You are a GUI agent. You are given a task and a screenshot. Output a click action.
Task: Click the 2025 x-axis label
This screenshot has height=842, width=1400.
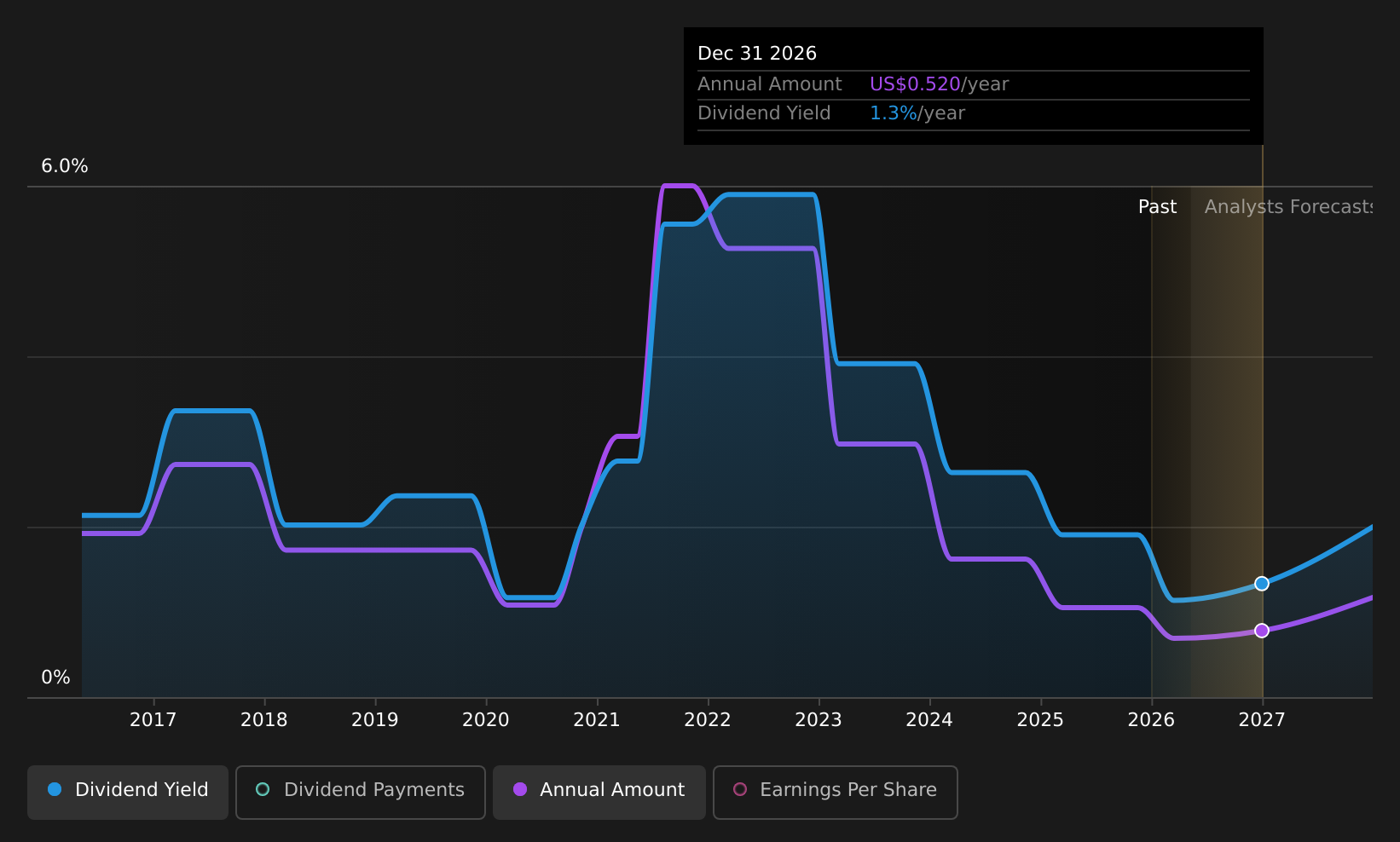(x=1040, y=720)
